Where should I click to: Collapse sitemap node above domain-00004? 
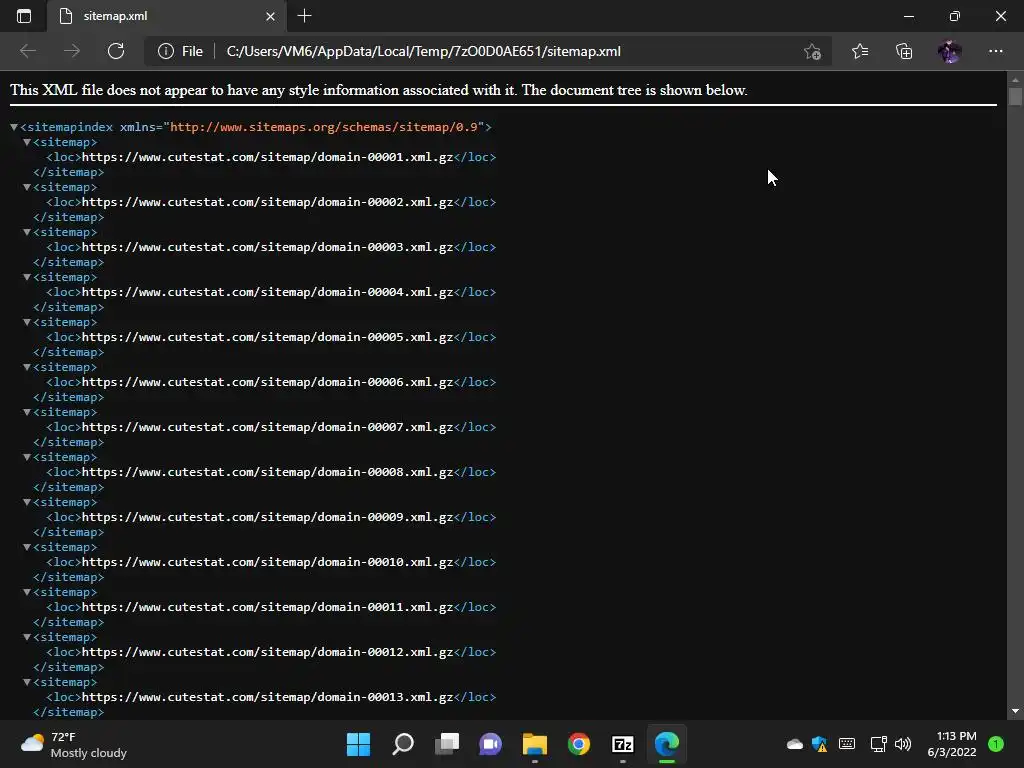pos(27,277)
